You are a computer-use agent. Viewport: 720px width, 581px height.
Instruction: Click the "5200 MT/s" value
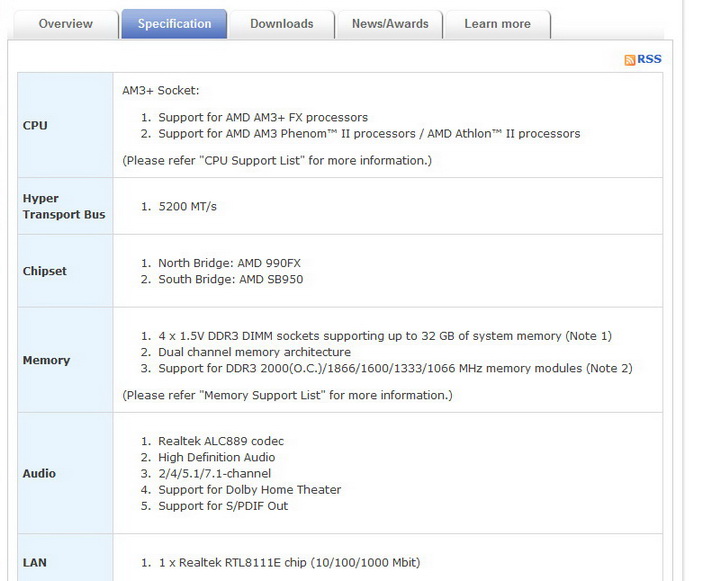187,207
